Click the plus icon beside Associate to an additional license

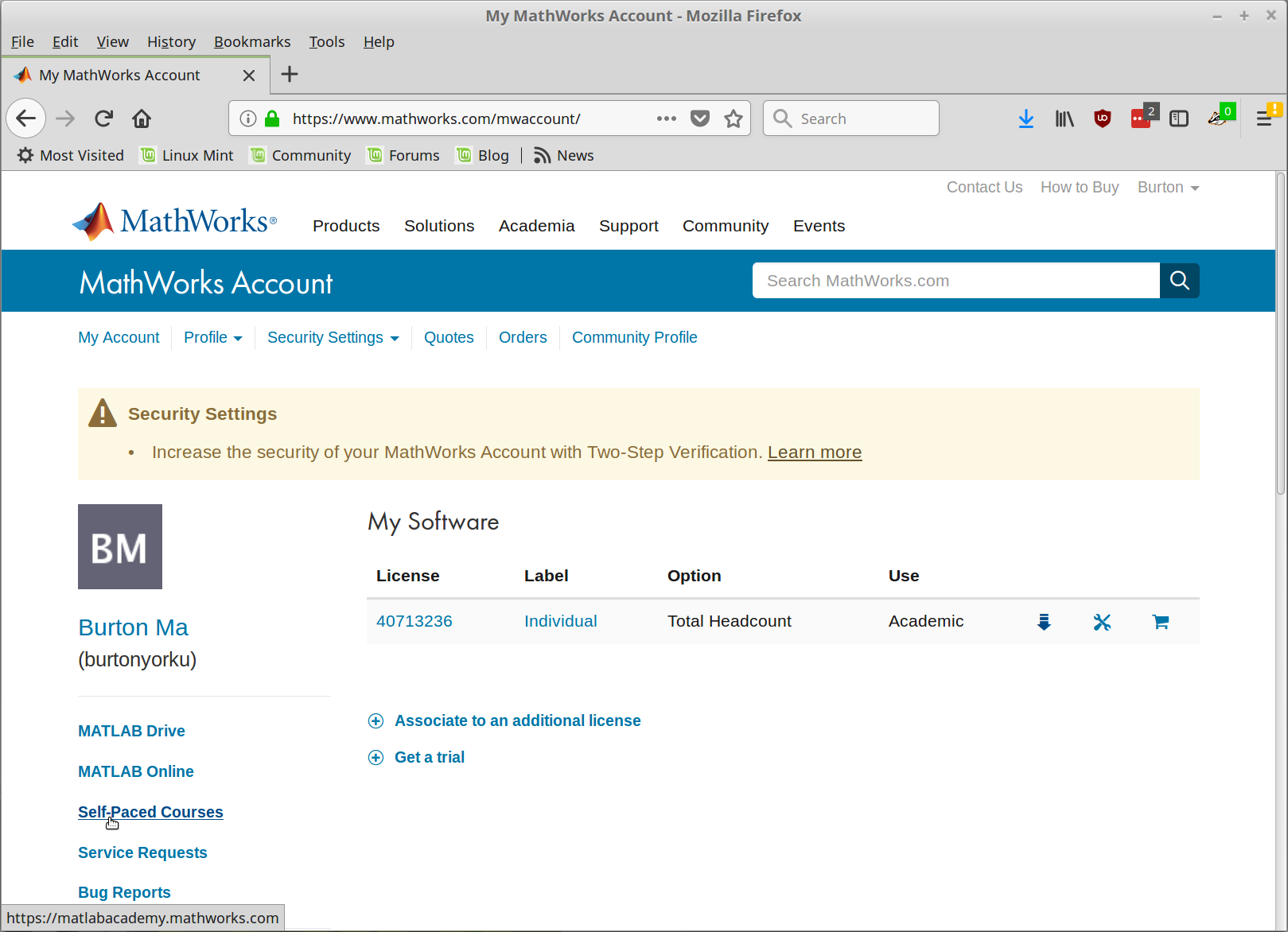[376, 721]
